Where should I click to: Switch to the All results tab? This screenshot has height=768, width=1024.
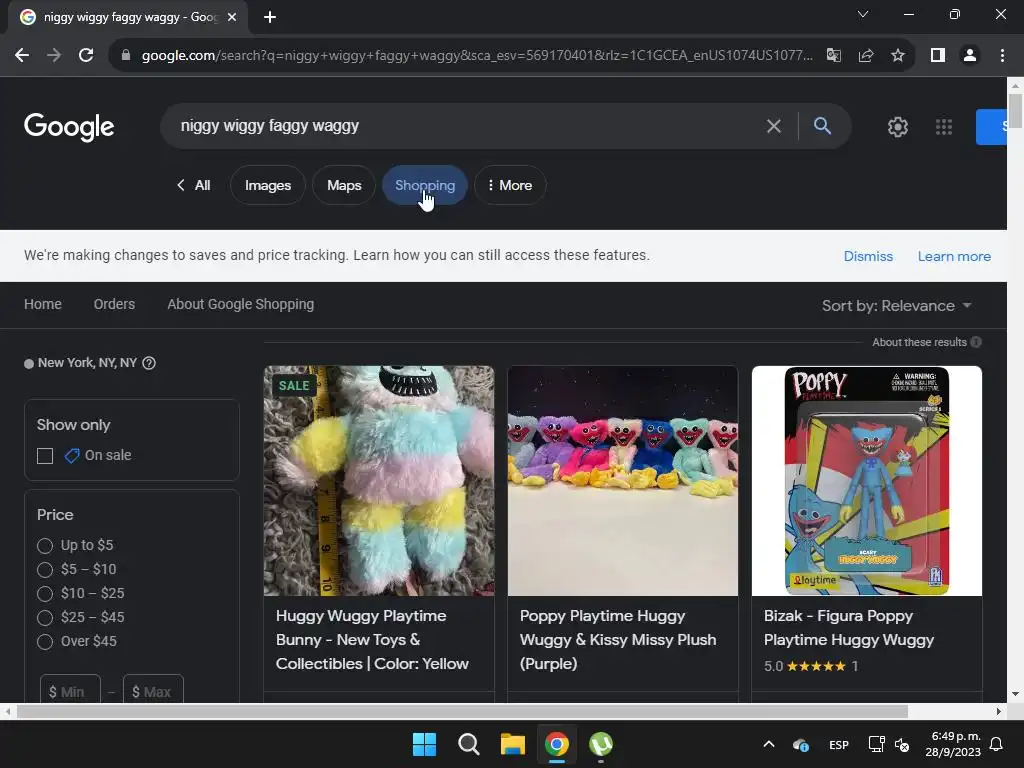[194, 185]
